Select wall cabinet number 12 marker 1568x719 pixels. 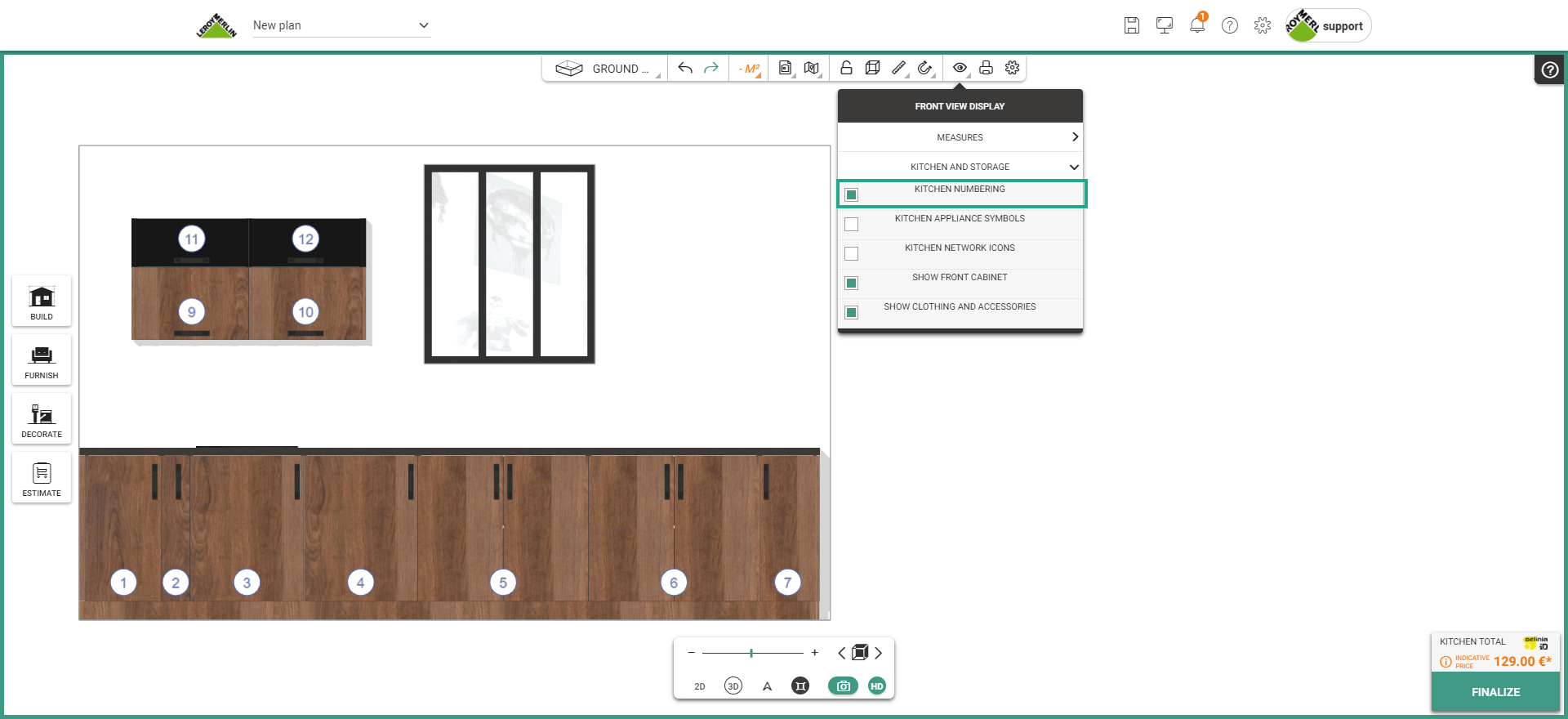click(305, 239)
